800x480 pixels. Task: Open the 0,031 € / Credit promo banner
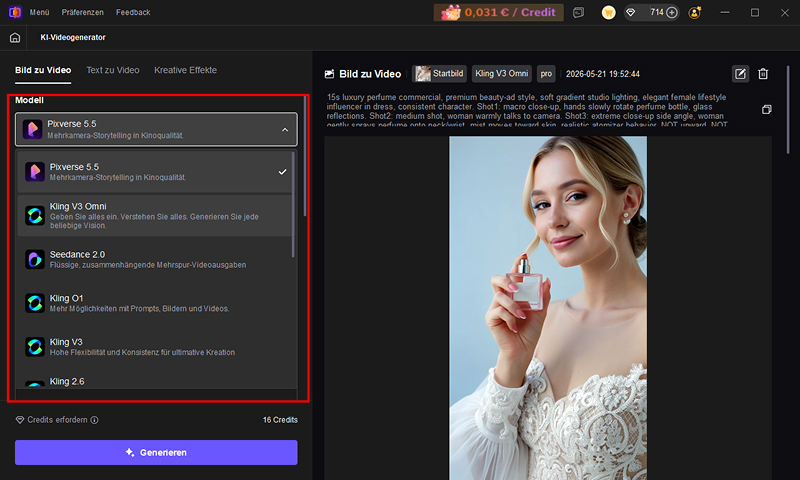(498, 12)
